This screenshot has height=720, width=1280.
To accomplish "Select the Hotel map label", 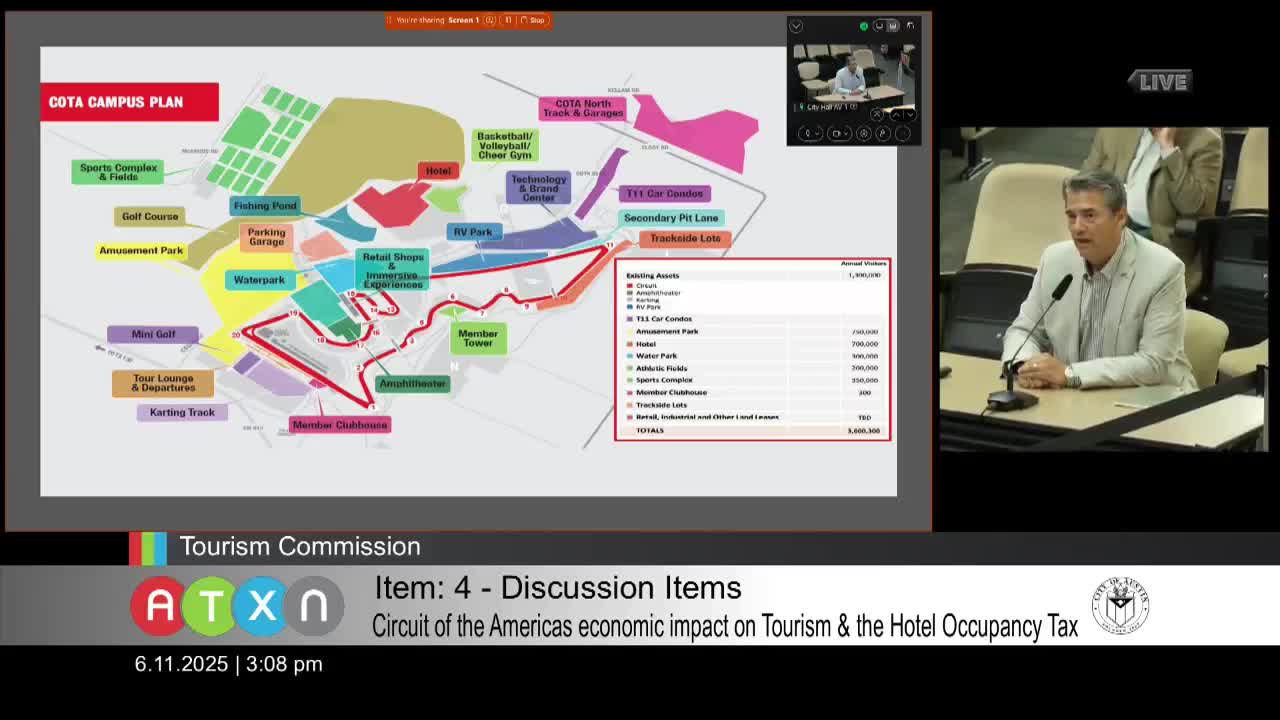I will pos(438,171).
